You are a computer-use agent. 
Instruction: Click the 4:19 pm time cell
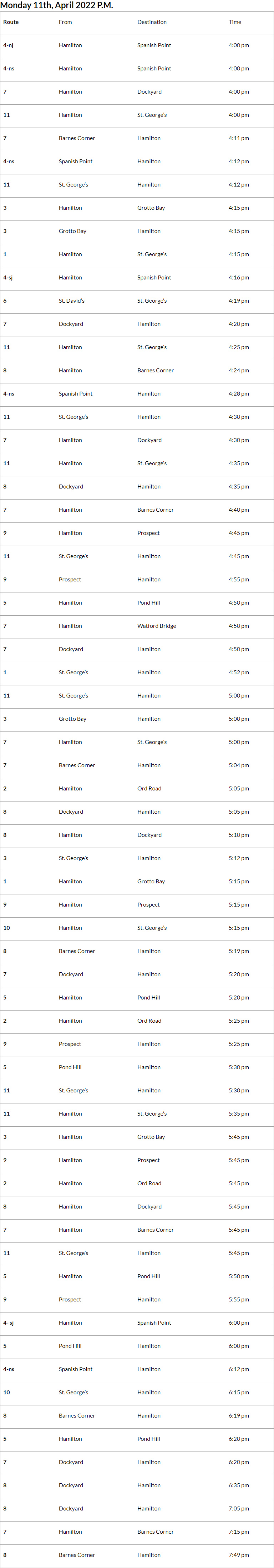239,301
